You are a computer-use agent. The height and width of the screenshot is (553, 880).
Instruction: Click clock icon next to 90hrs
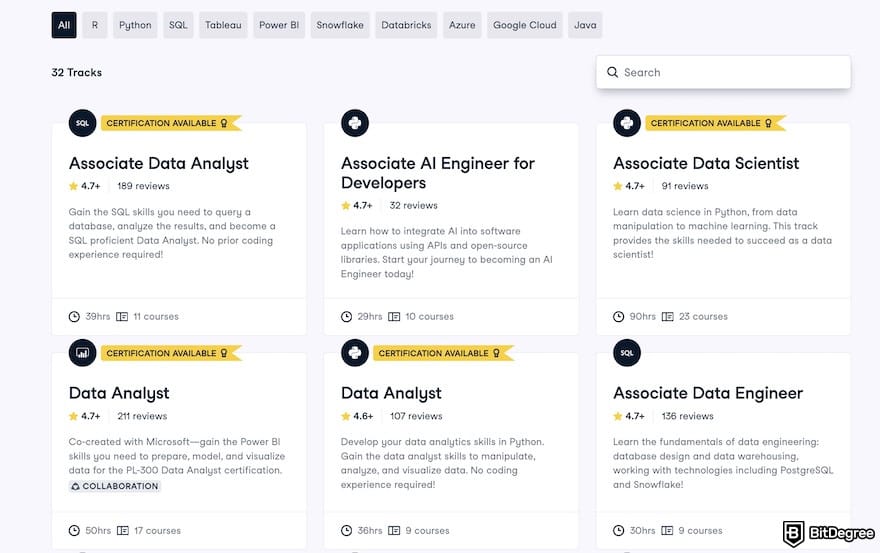[618, 317]
